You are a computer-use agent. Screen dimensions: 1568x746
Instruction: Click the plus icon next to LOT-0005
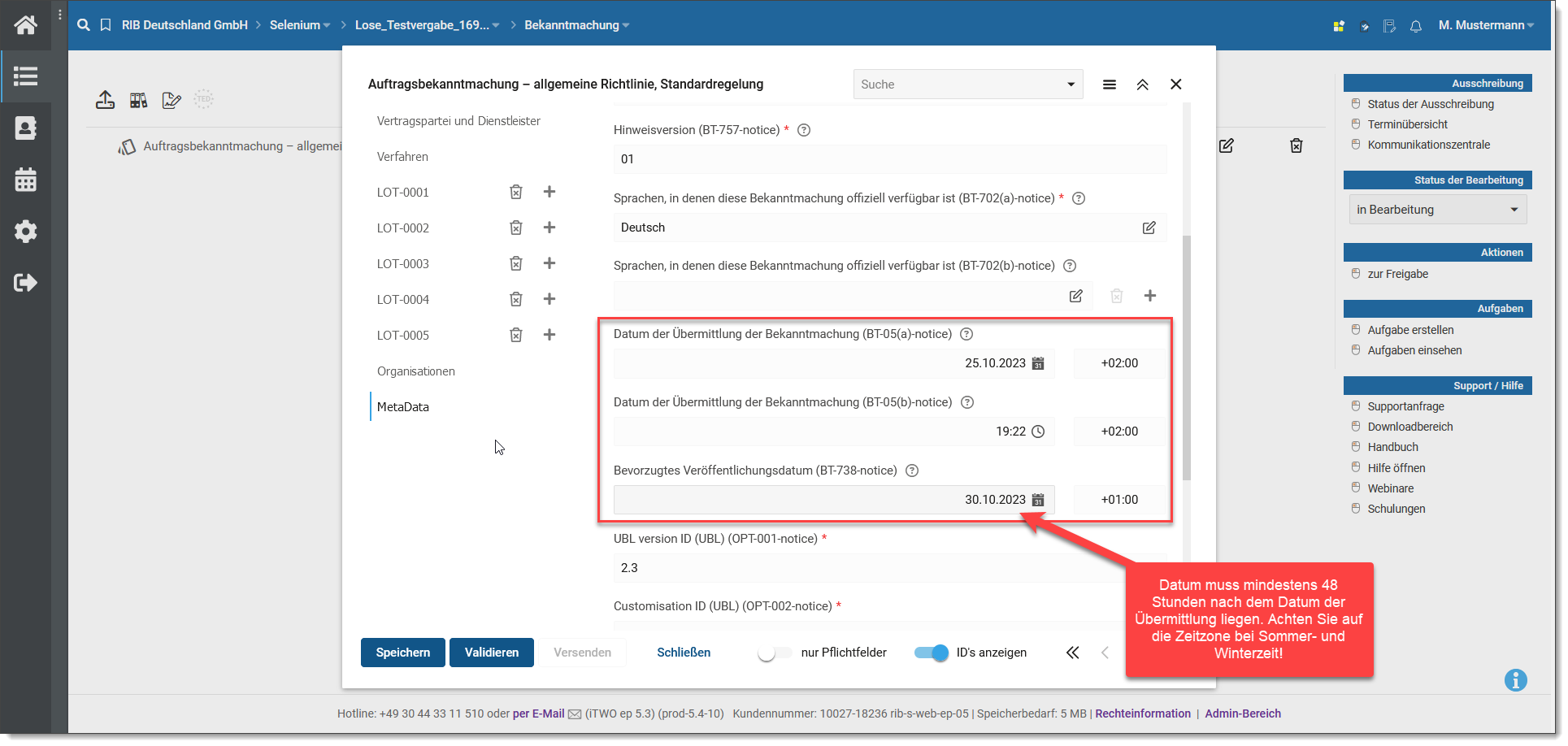(549, 335)
